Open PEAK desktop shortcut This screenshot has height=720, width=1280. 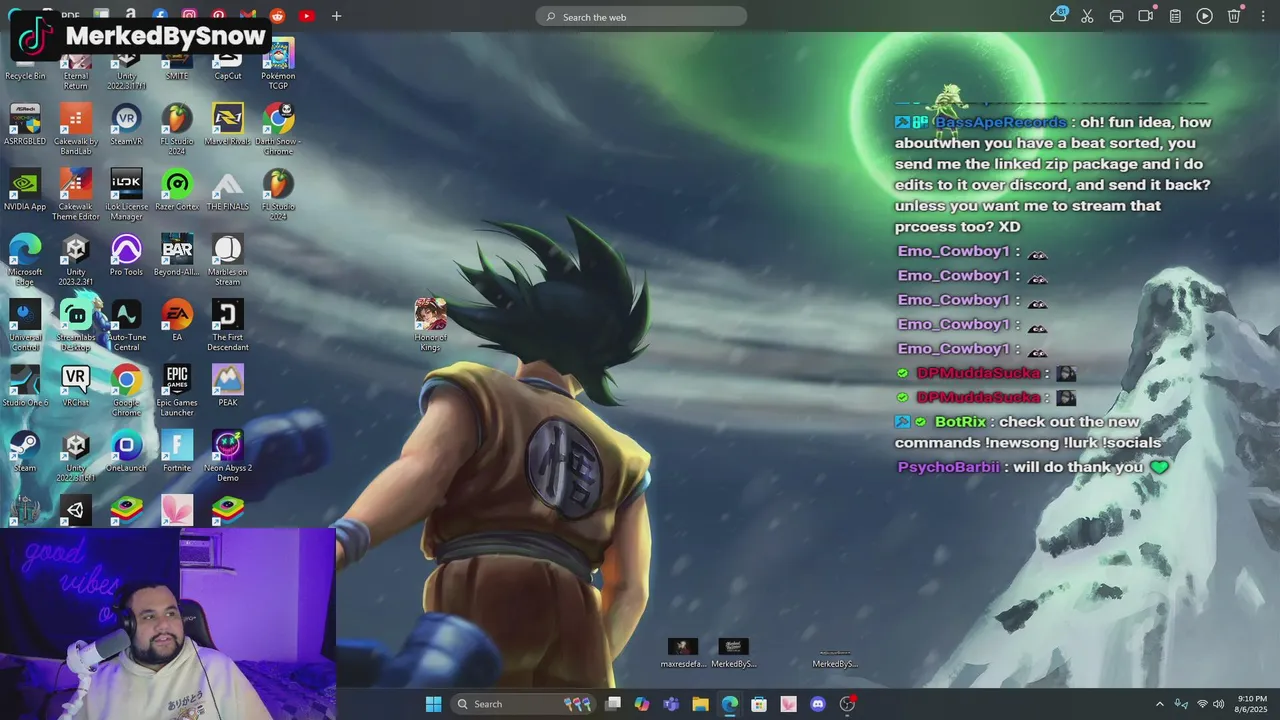click(228, 386)
